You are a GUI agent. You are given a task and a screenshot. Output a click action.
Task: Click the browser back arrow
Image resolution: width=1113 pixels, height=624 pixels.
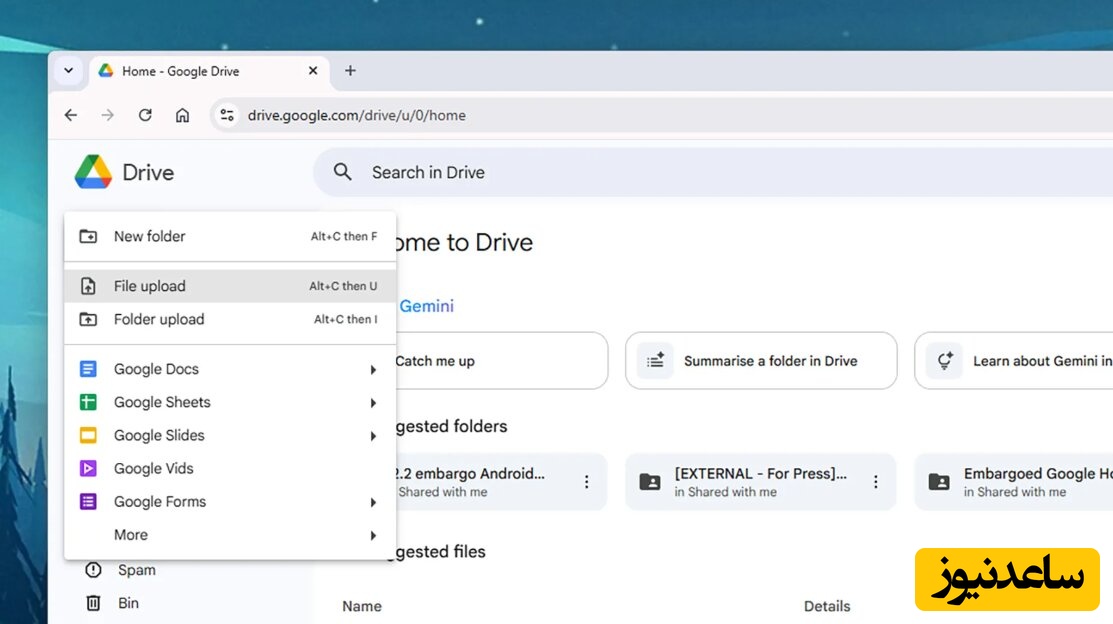click(71, 115)
